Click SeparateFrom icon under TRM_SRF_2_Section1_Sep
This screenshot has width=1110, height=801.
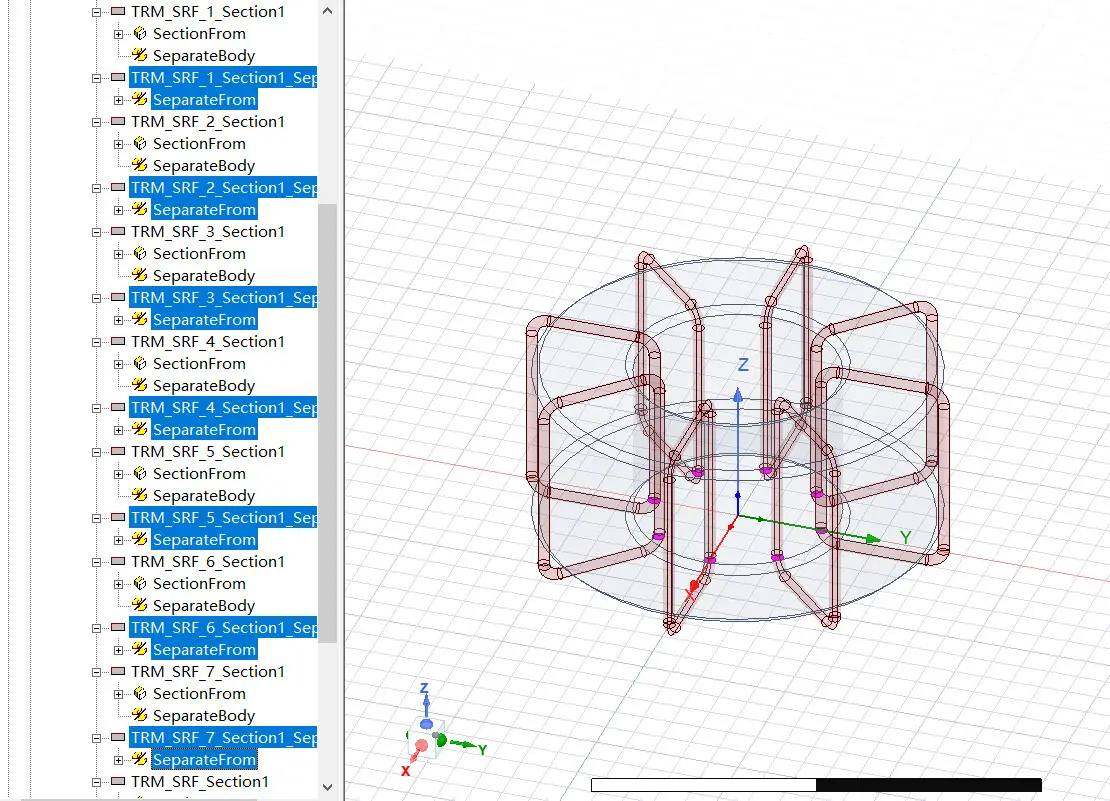140,209
